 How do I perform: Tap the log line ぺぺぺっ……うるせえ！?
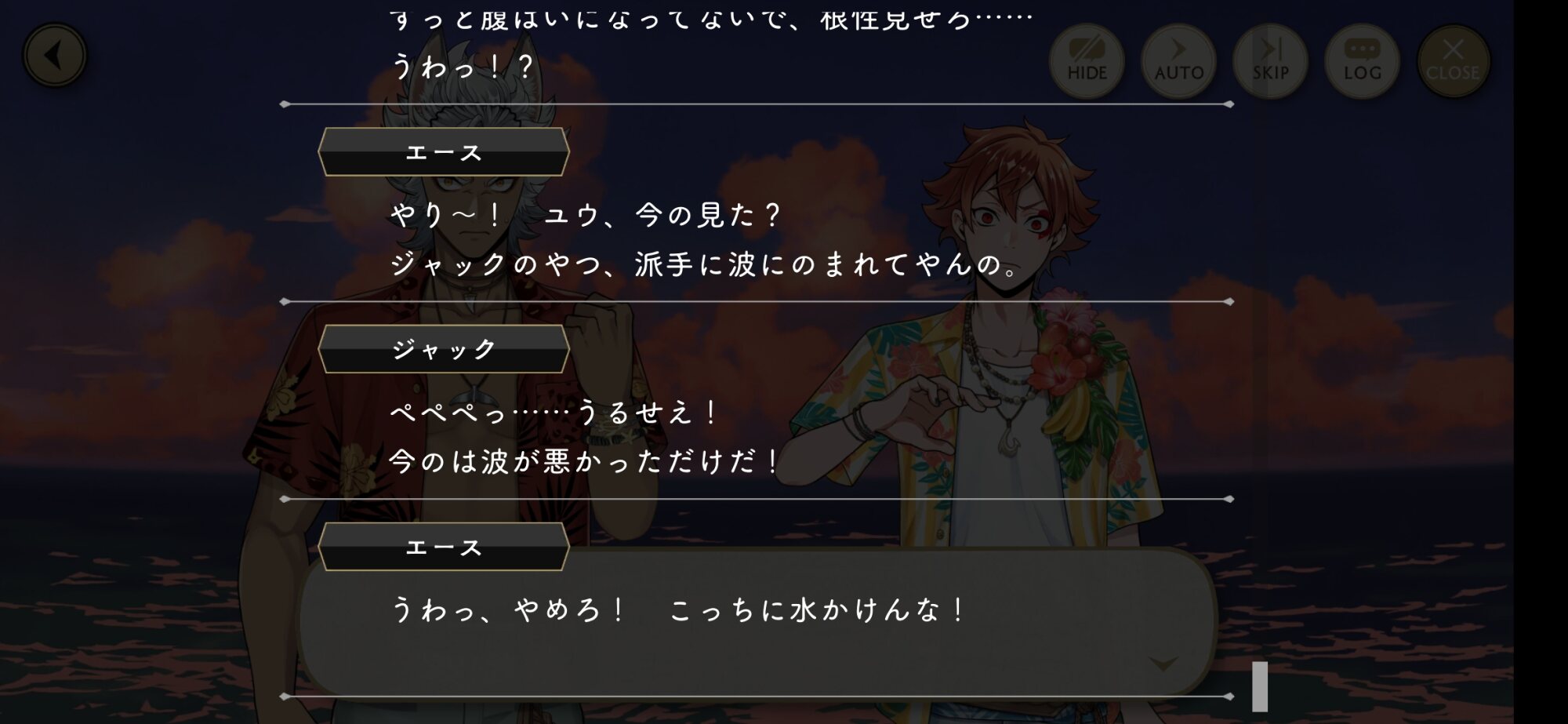(x=554, y=412)
